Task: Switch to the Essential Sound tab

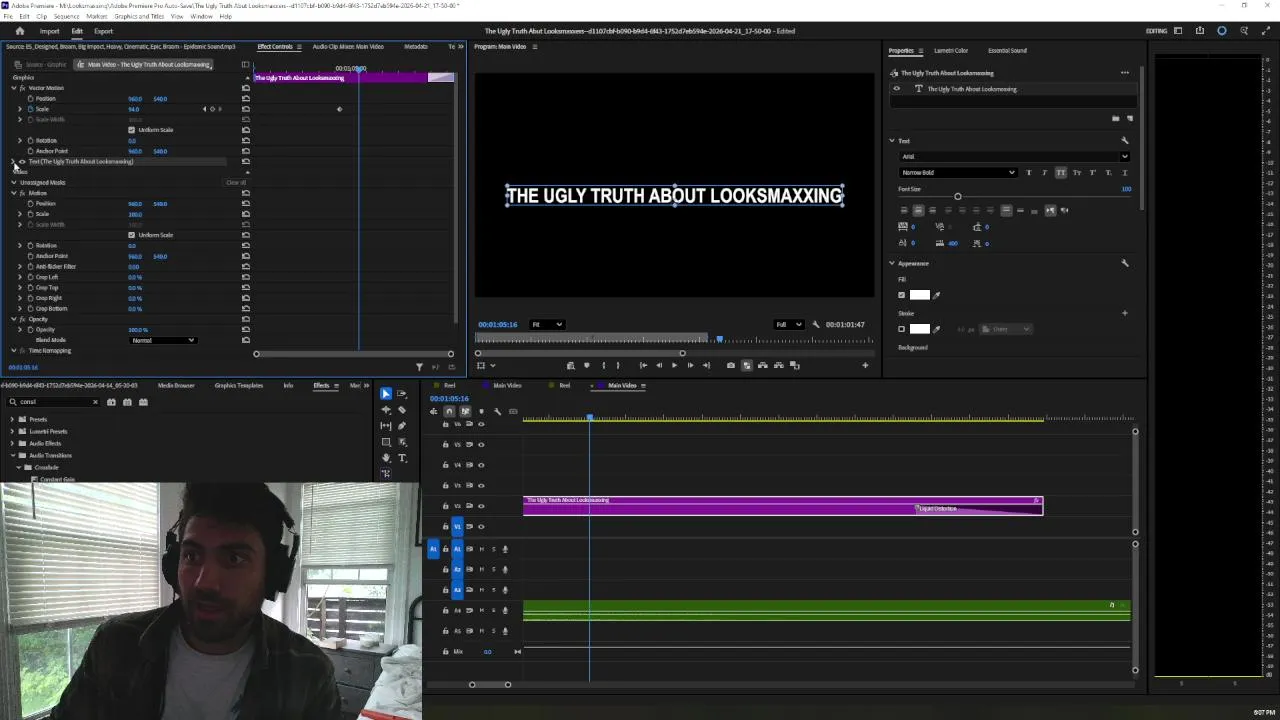Action: (1007, 51)
